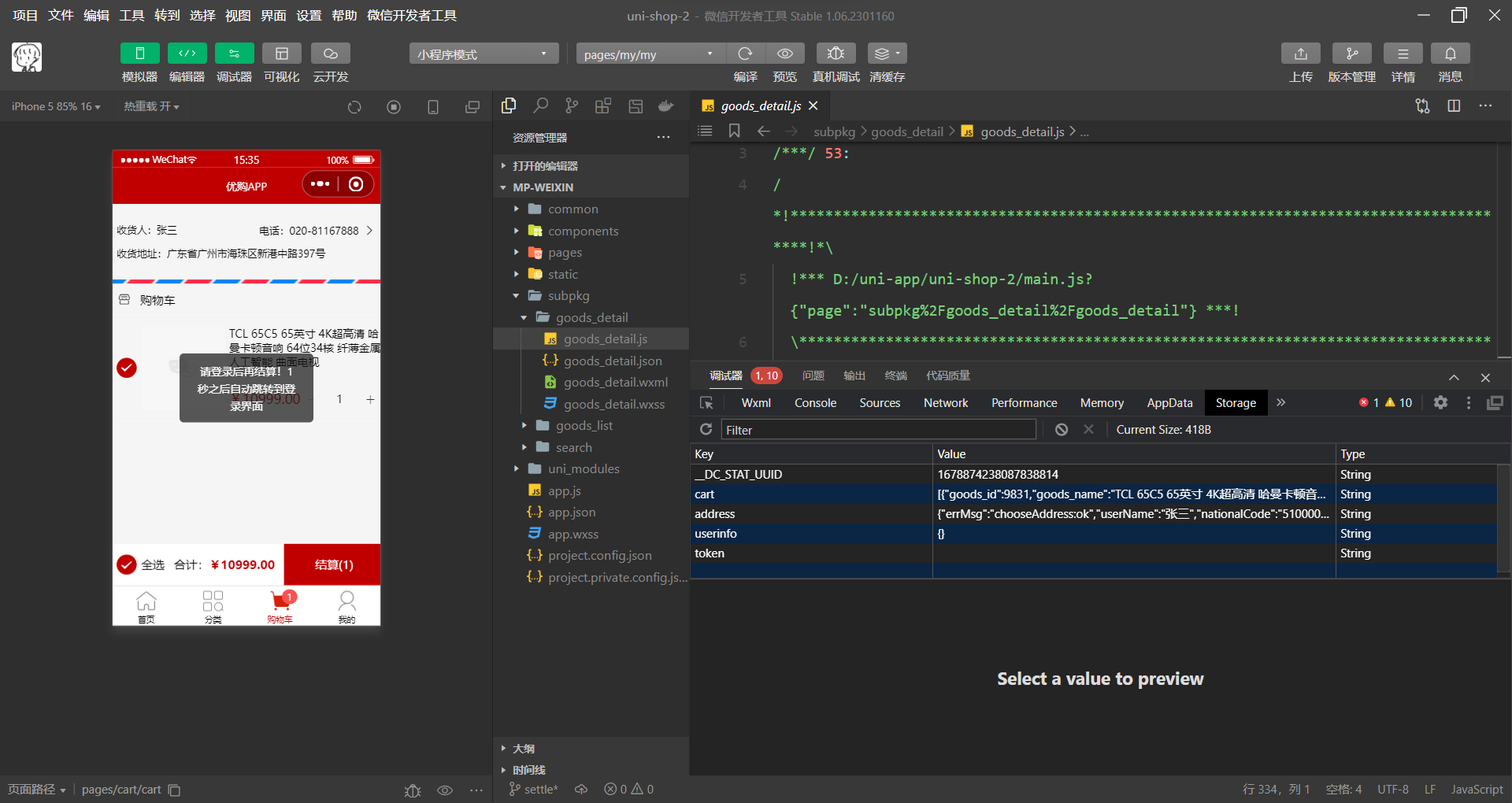
Task: Open debugger settings gear icon
Action: pos(1440,402)
